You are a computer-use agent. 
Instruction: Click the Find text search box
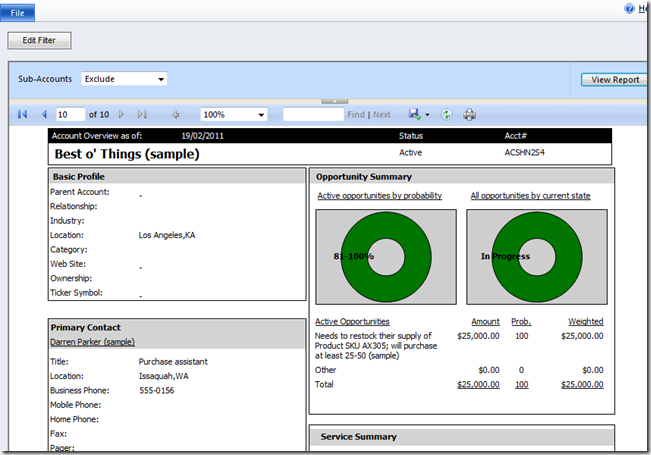[313, 115]
